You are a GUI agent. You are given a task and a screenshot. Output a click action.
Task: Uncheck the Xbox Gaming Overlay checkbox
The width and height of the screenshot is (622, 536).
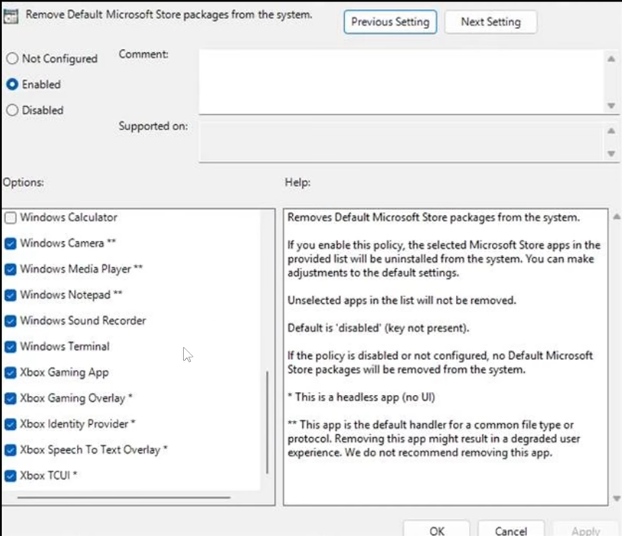[x=11, y=398]
